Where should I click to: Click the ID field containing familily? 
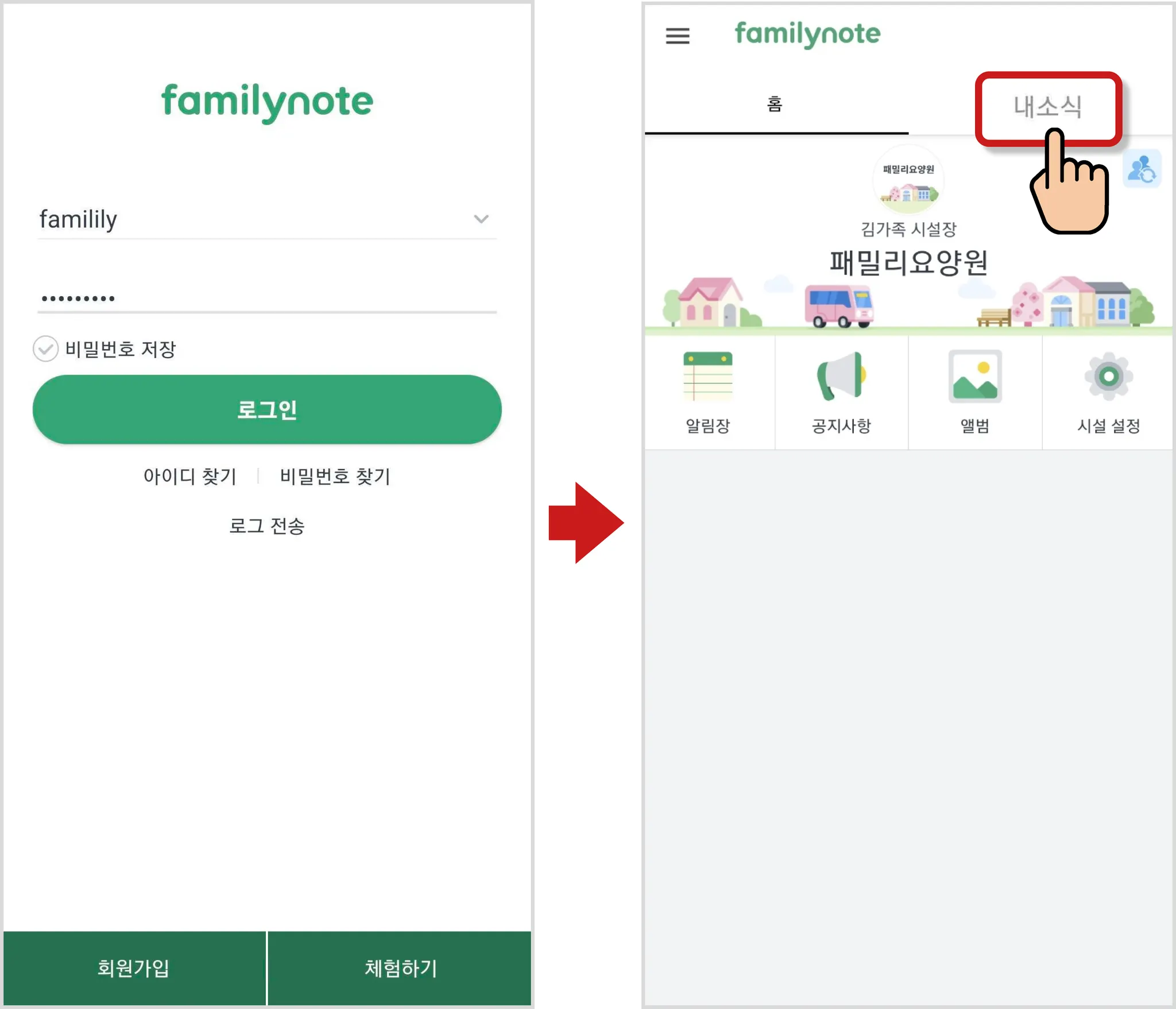[267, 219]
